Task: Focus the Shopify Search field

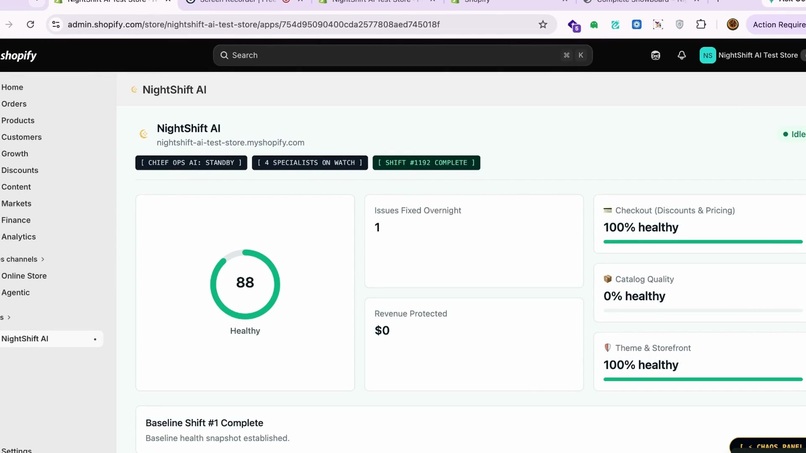Action: 402,55
